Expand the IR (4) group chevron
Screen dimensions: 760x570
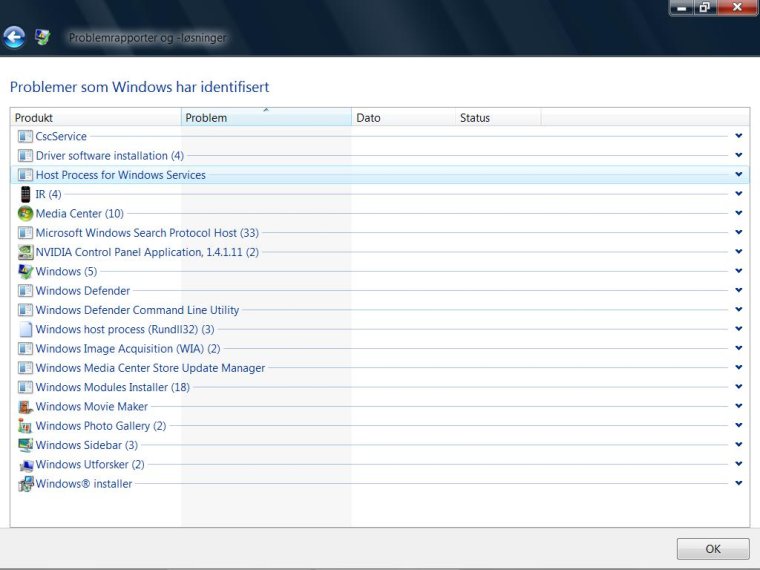[739, 193]
